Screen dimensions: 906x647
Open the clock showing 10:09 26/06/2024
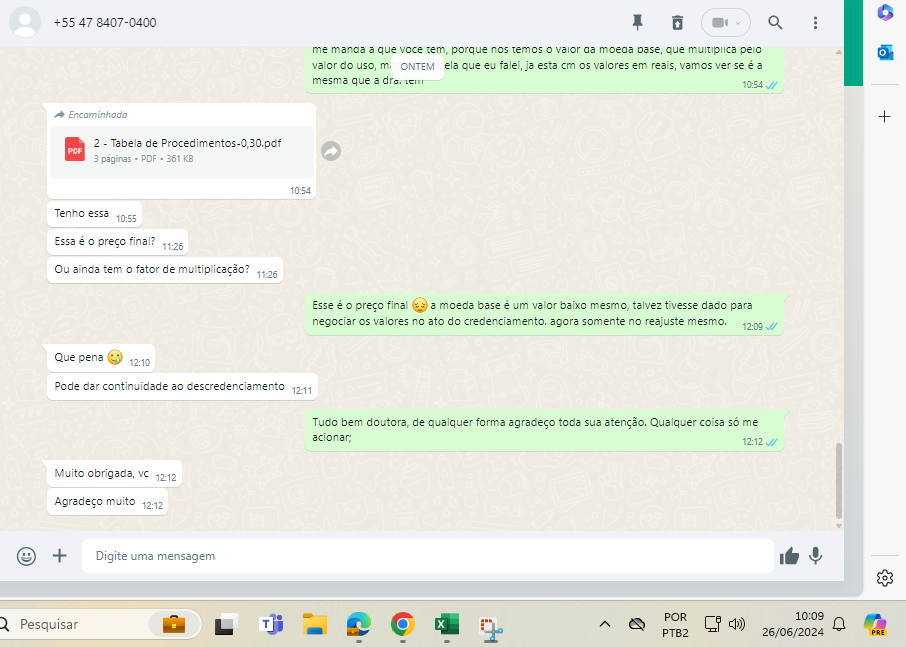click(793, 624)
